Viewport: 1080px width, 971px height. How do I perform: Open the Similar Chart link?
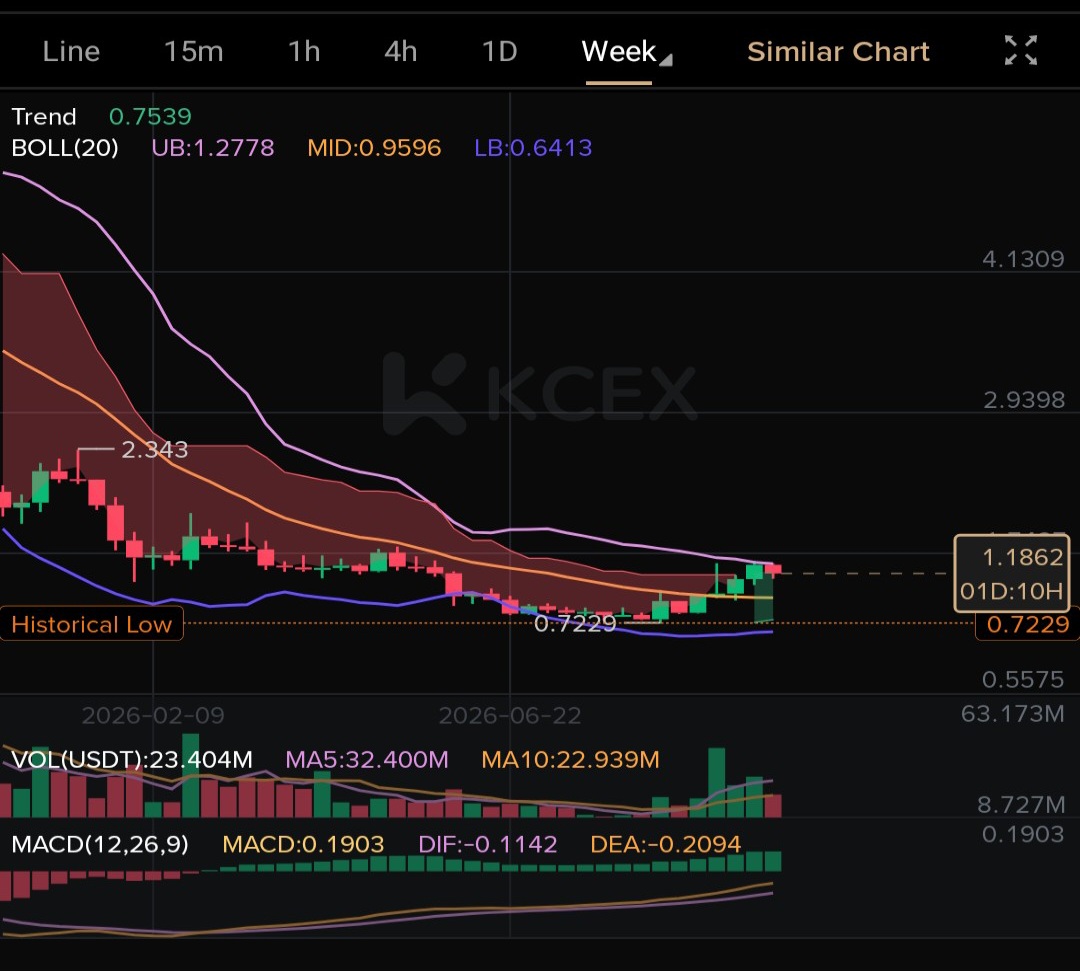838,52
